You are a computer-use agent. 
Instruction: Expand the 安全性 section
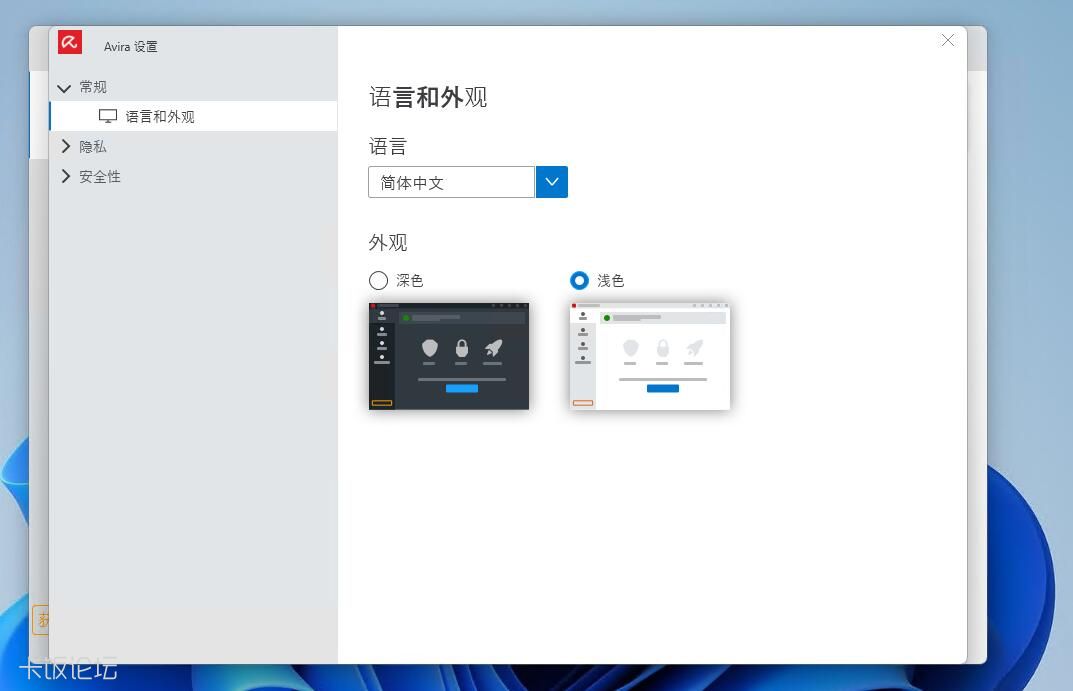100,176
